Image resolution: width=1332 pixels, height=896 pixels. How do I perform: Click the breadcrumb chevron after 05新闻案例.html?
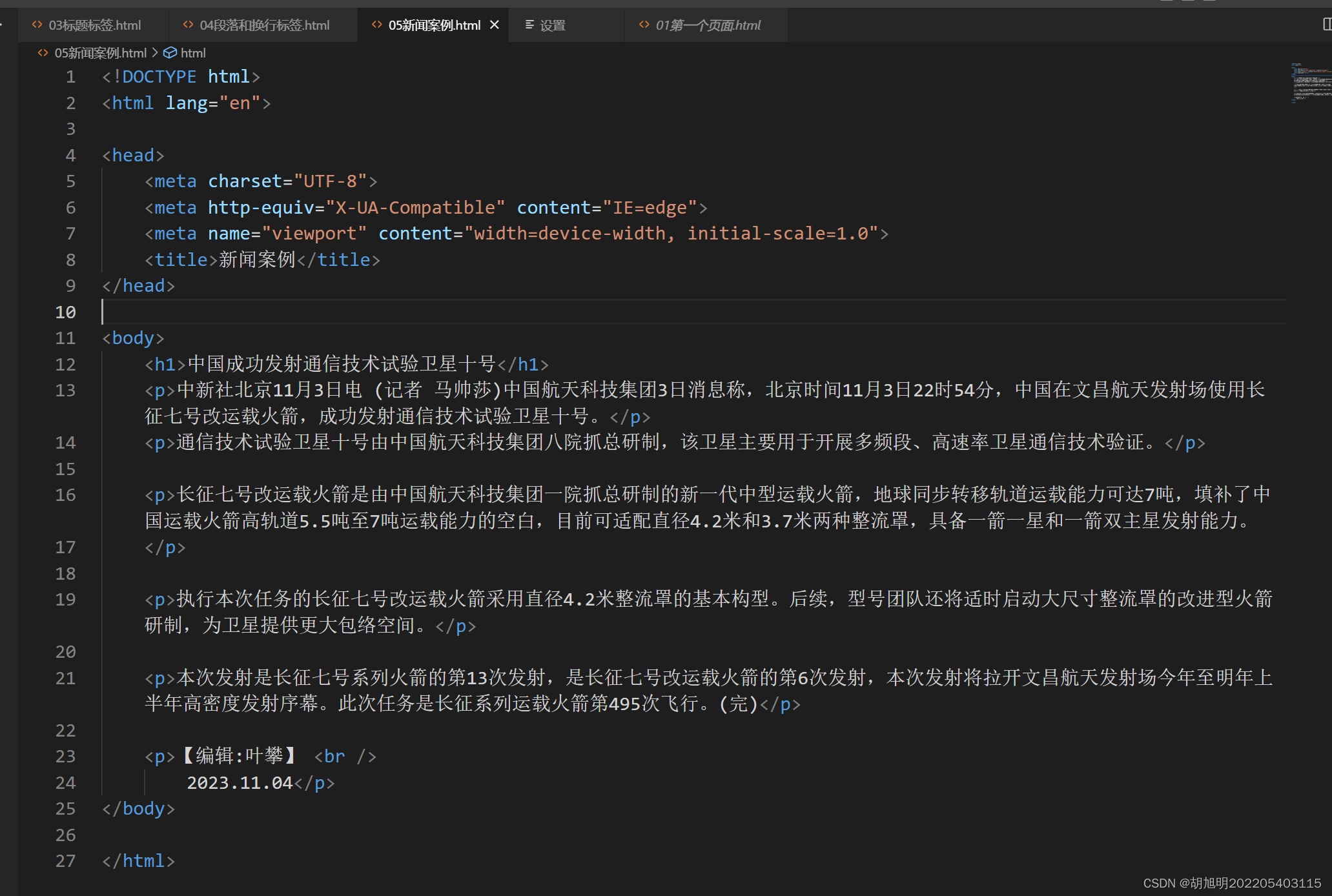pyautogui.click(x=154, y=52)
